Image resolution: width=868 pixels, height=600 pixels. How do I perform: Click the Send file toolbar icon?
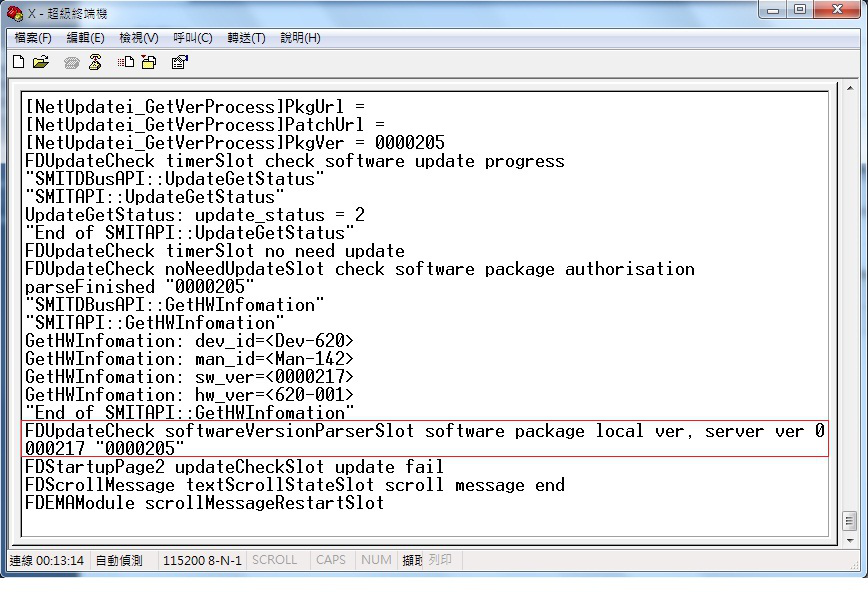click(126, 62)
